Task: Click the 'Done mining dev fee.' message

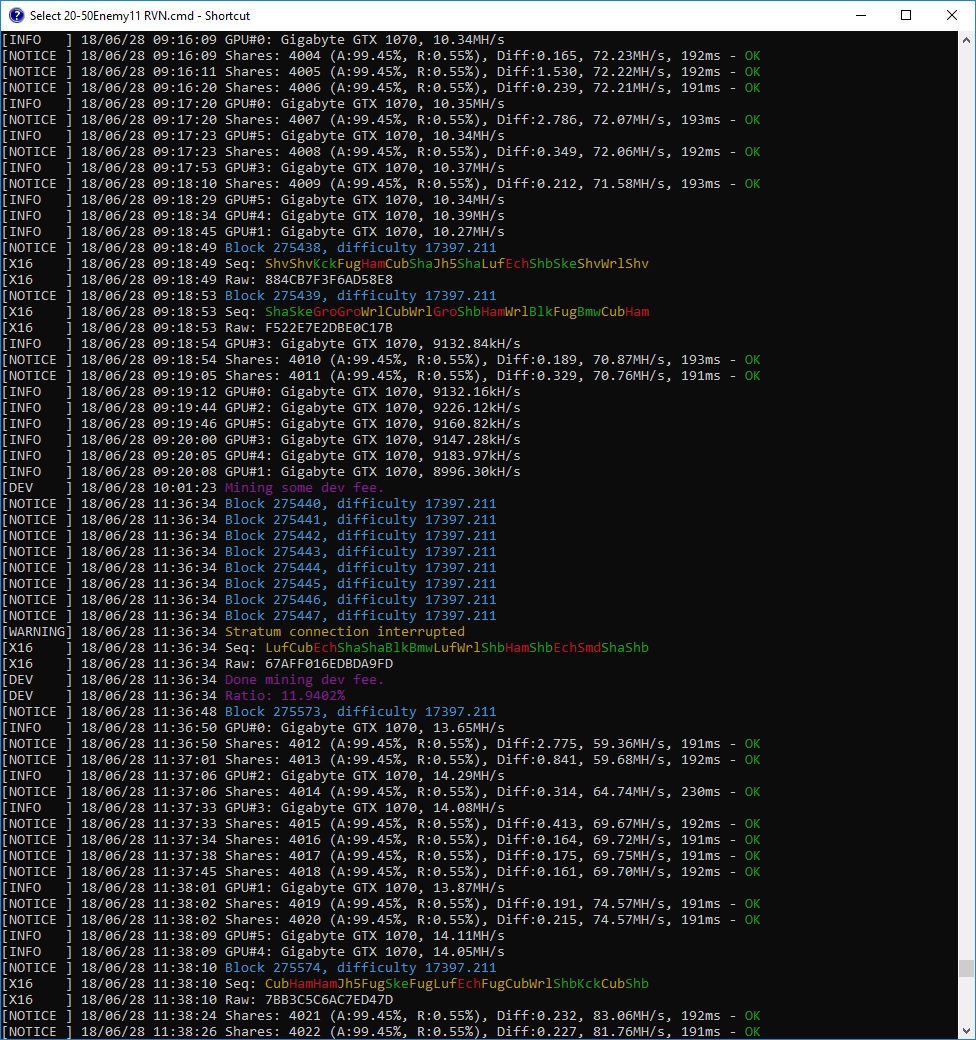Action: pos(304,679)
